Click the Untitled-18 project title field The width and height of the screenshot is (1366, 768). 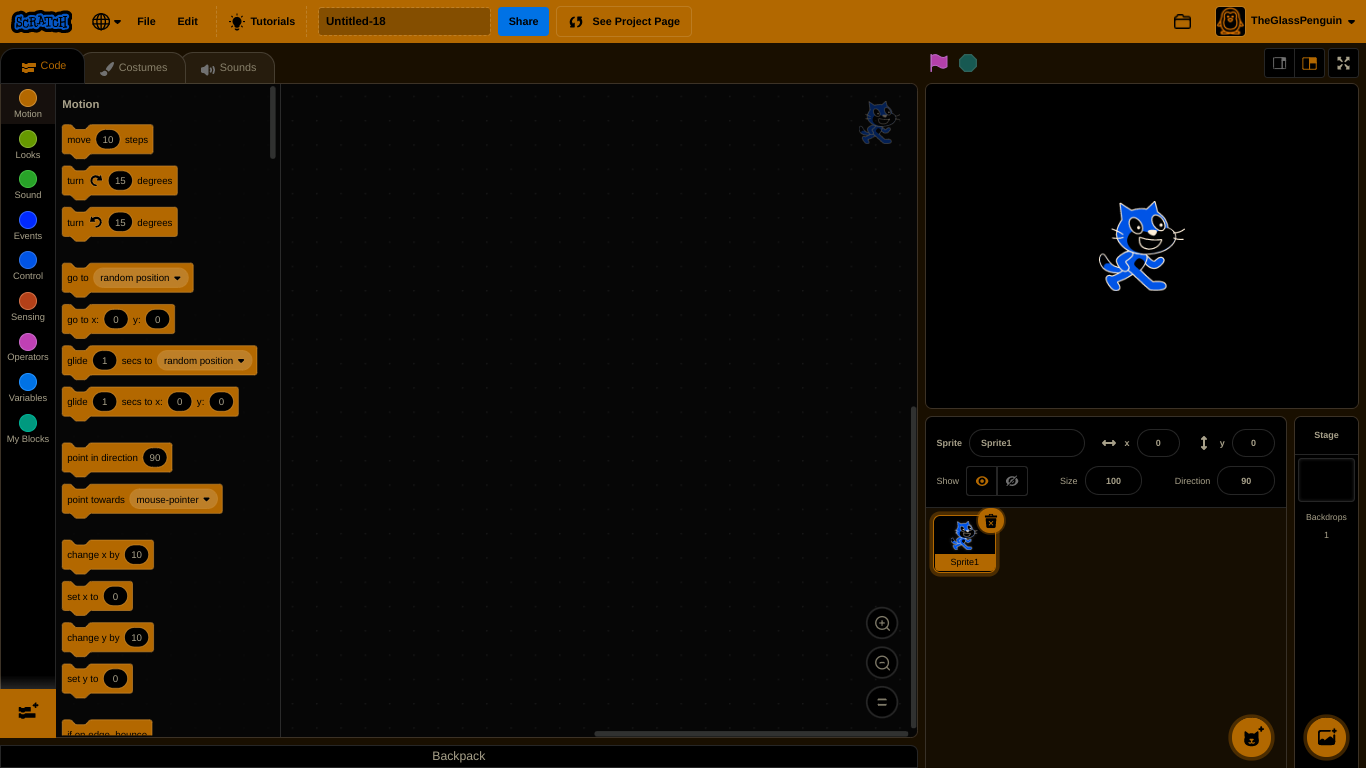tap(403, 20)
